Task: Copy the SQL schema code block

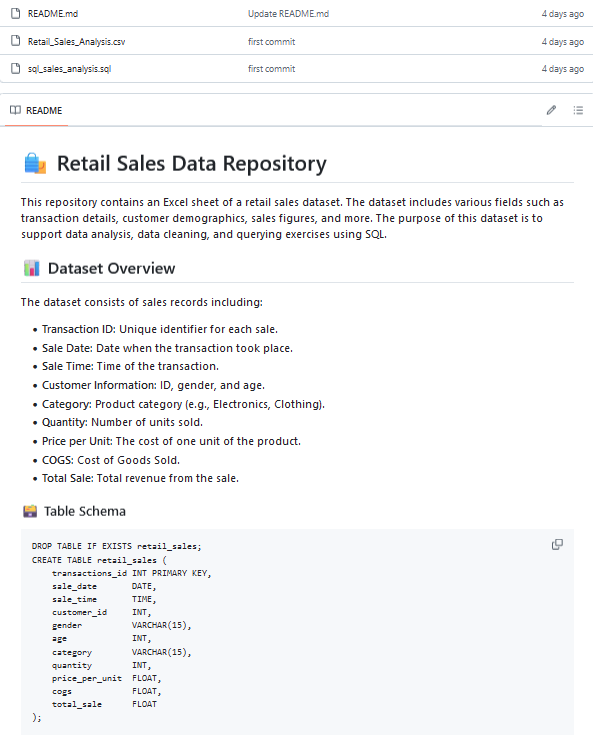Action: click(x=557, y=544)
